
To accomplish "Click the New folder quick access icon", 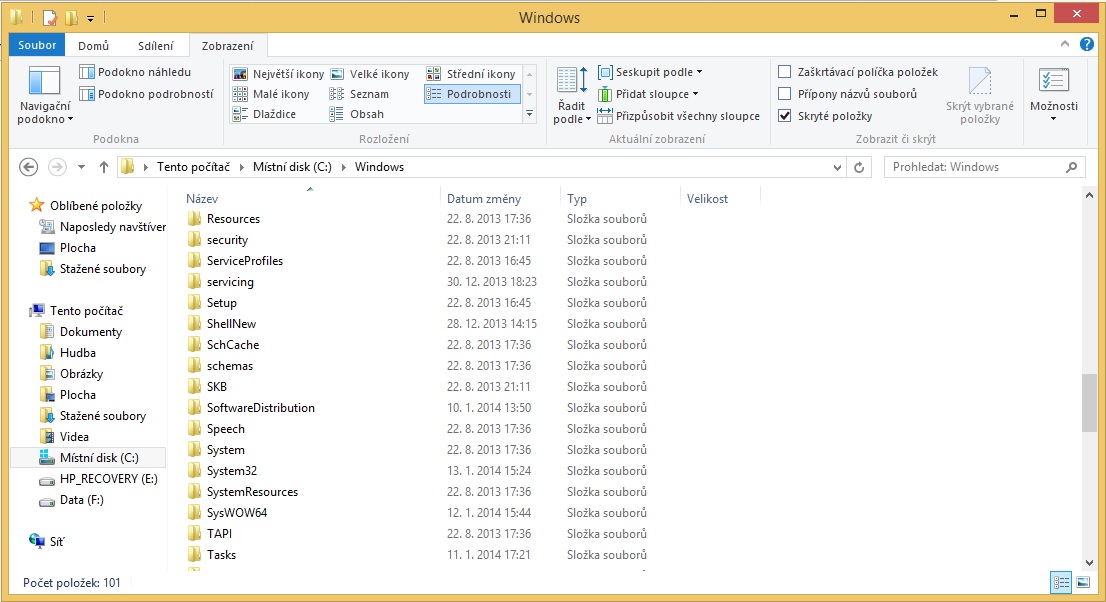I will 71,17.
